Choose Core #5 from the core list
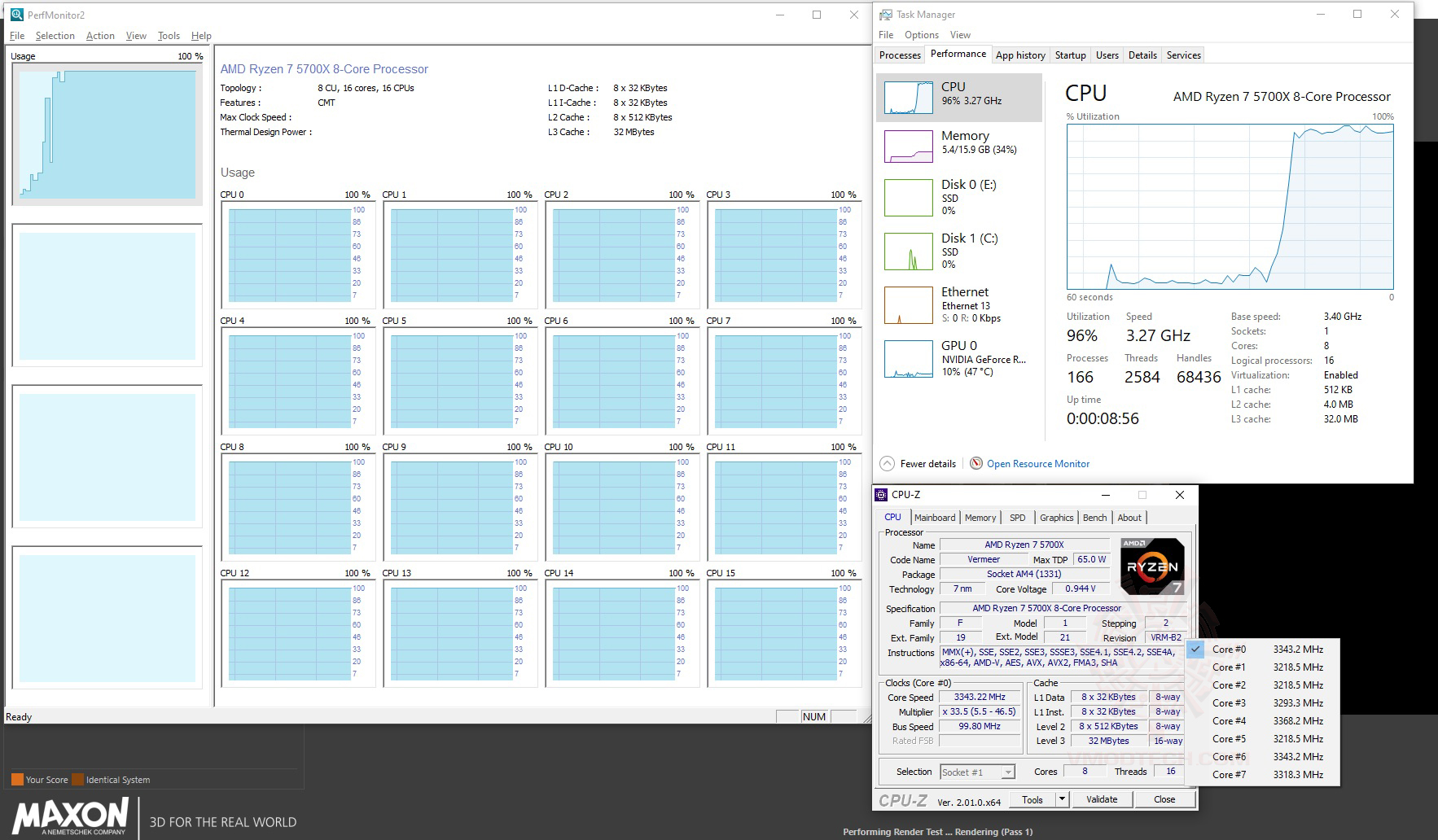Viewport: 1438px width, 840px height. pos(1263,739)
